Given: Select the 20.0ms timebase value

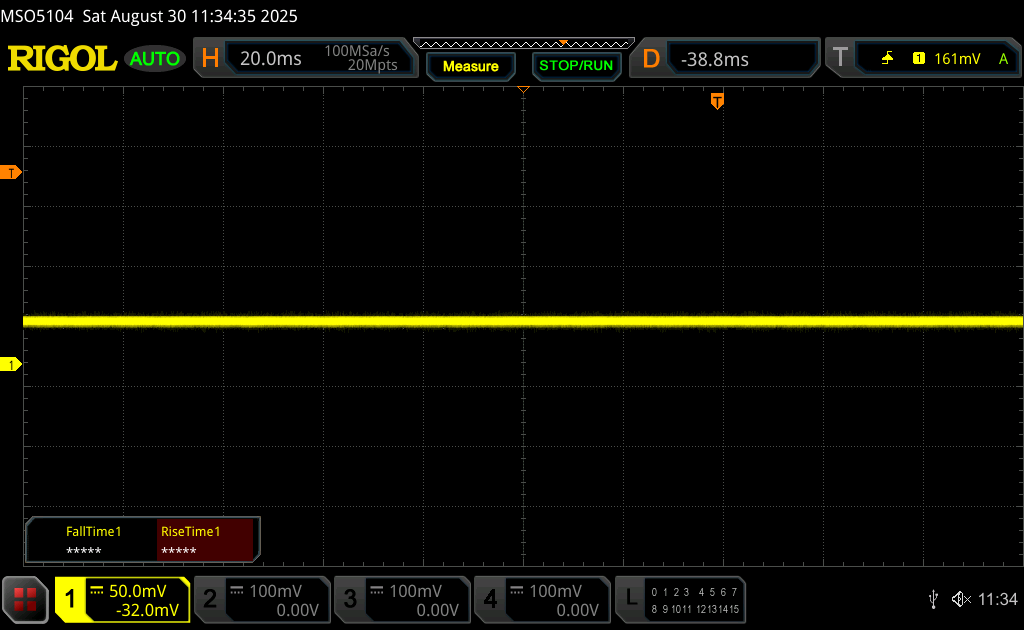Looking at the screenshot, I should coord(270,59).
